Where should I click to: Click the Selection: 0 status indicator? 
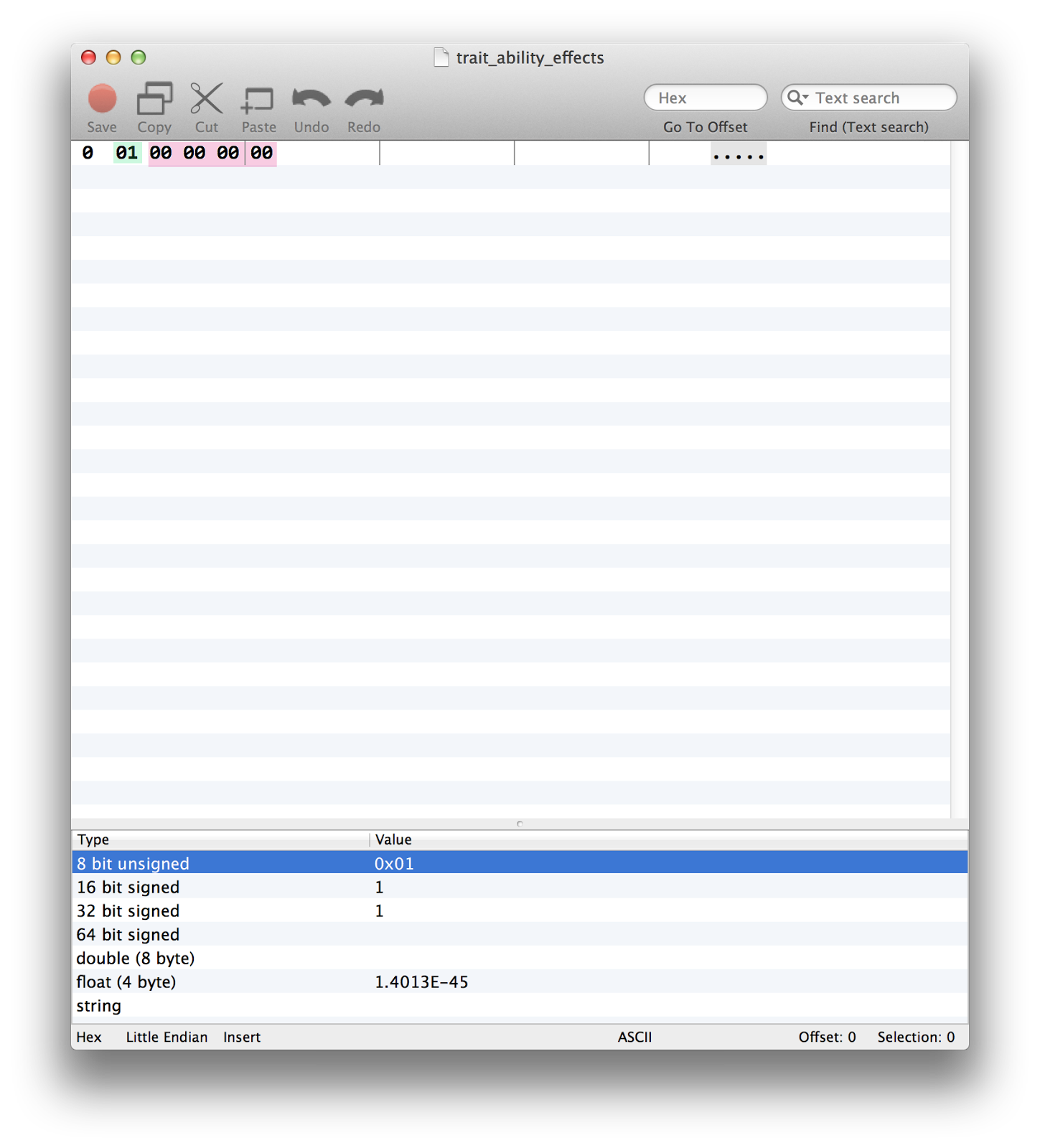916,1037
